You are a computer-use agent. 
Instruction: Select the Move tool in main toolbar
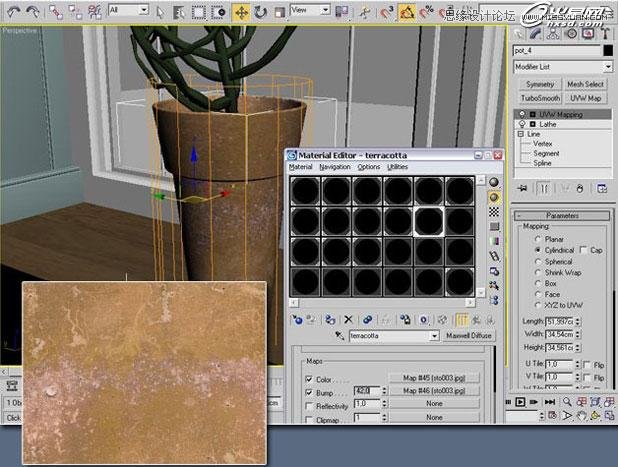[x=241, y=13]
